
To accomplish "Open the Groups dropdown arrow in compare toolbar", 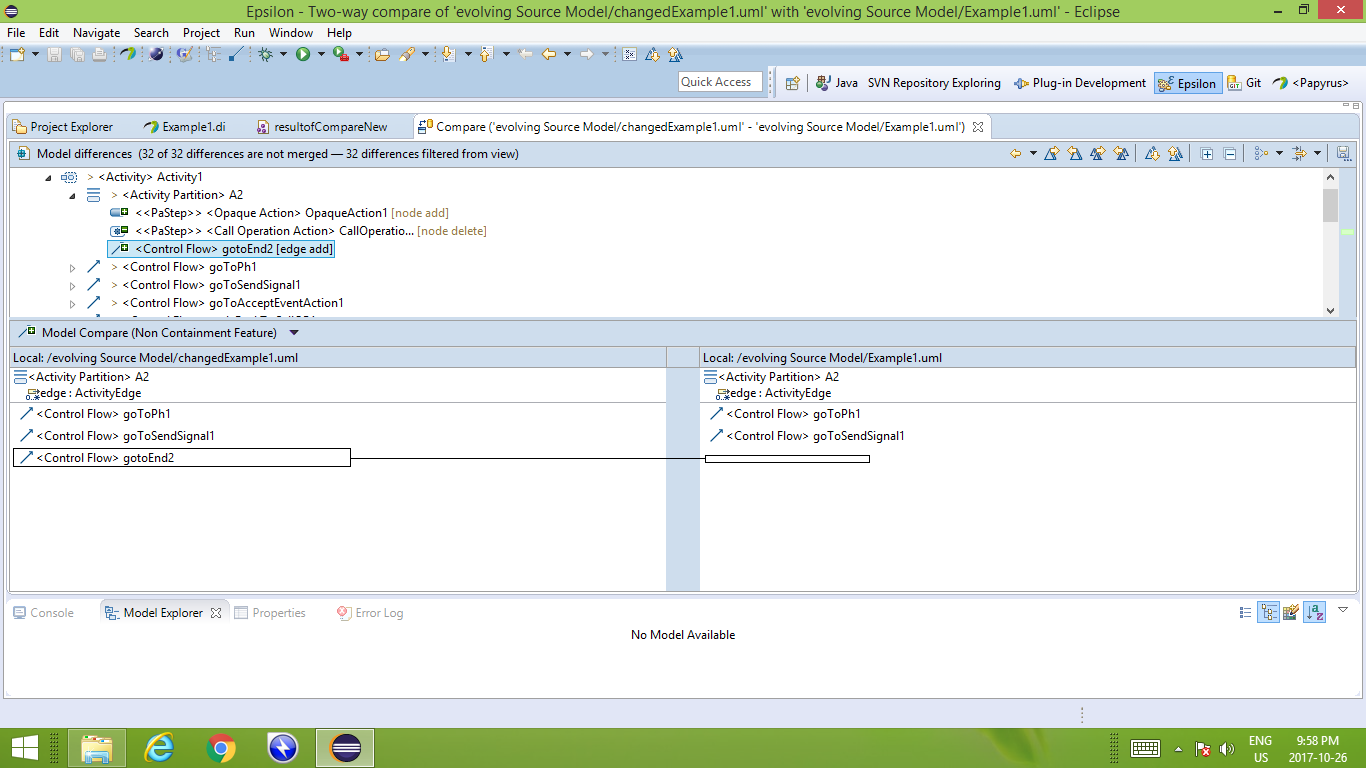I will point(1278,154).
